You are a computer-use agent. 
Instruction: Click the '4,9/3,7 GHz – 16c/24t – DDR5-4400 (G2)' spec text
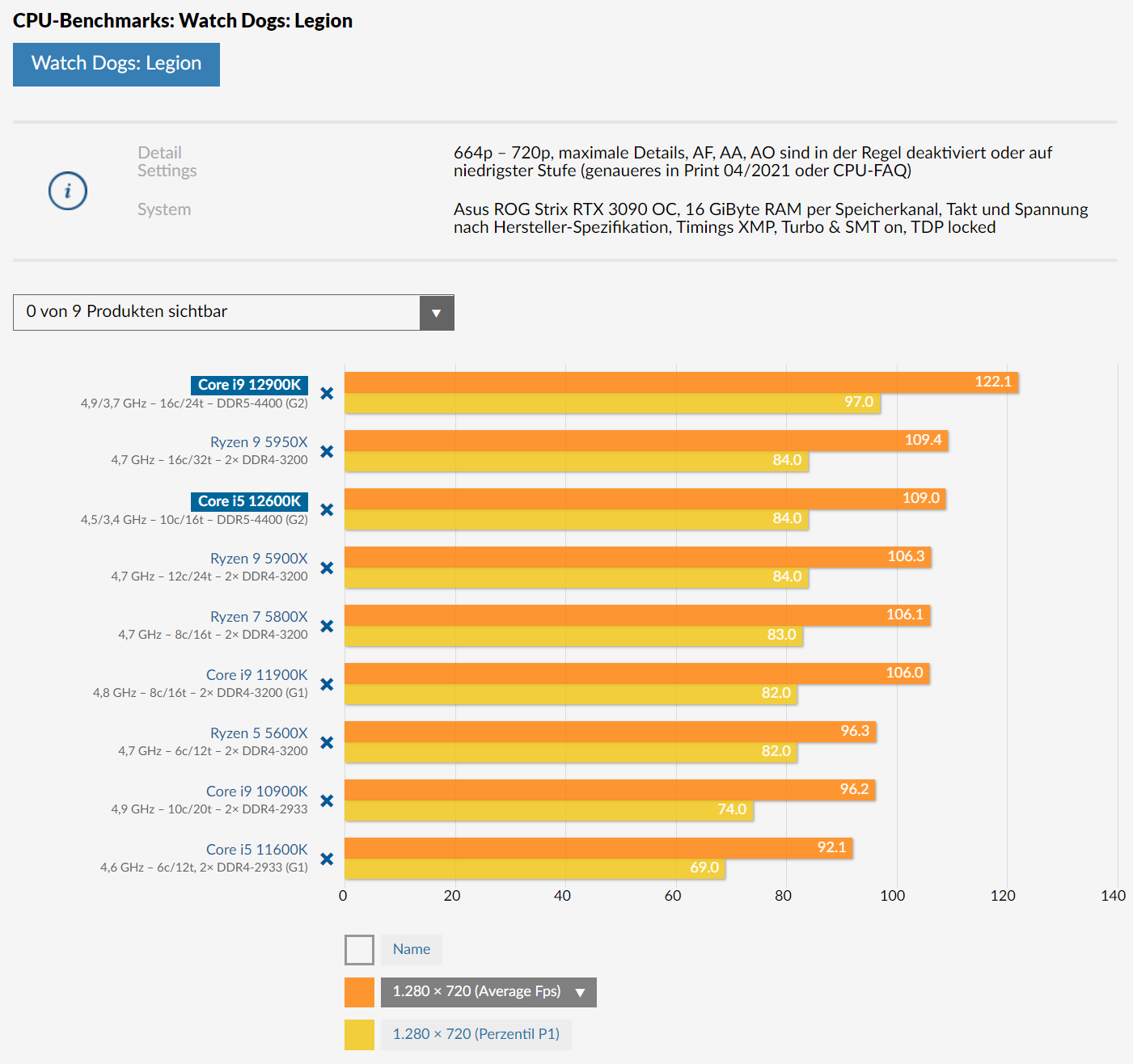(x=194, y=403)
